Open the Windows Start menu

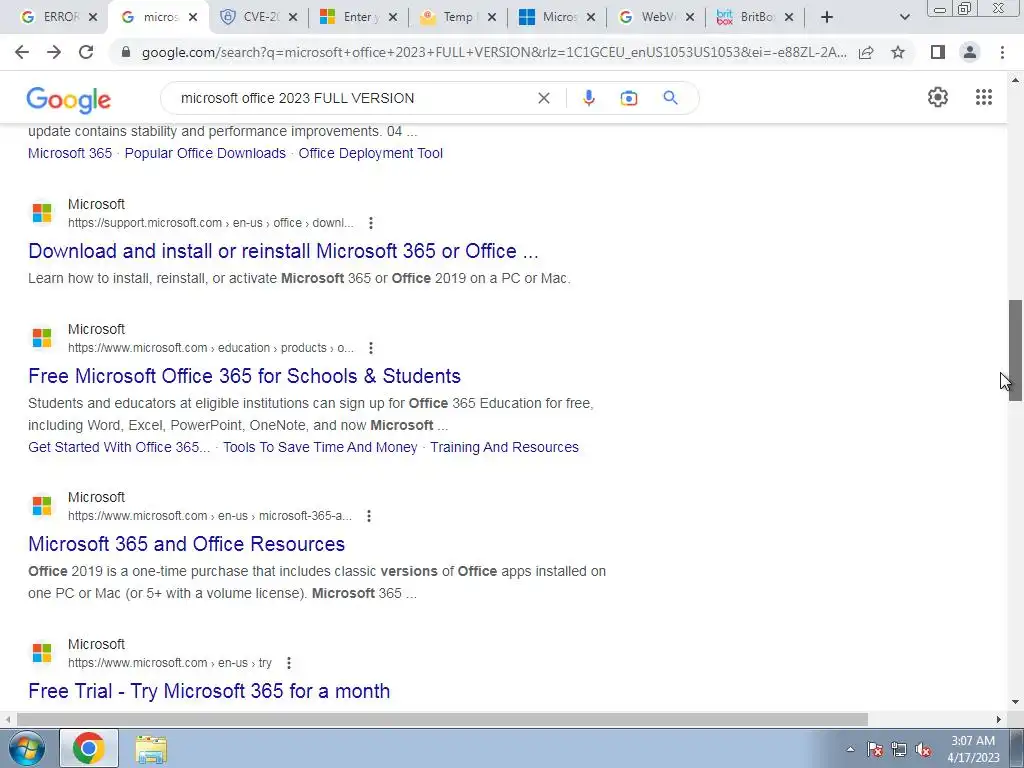[x=25, y=748]
